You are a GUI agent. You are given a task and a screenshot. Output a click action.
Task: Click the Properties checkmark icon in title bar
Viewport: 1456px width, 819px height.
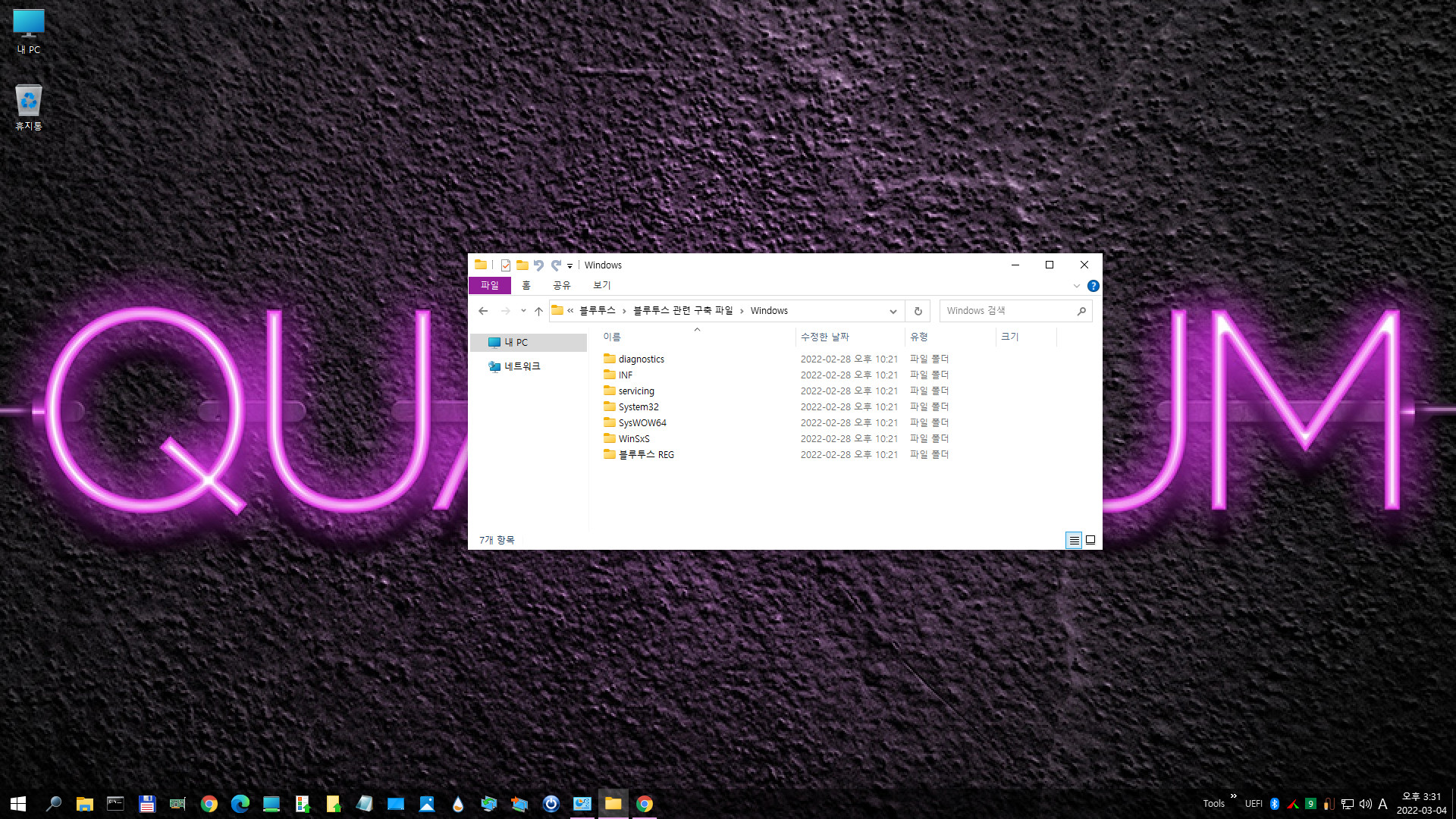(505, 265)
